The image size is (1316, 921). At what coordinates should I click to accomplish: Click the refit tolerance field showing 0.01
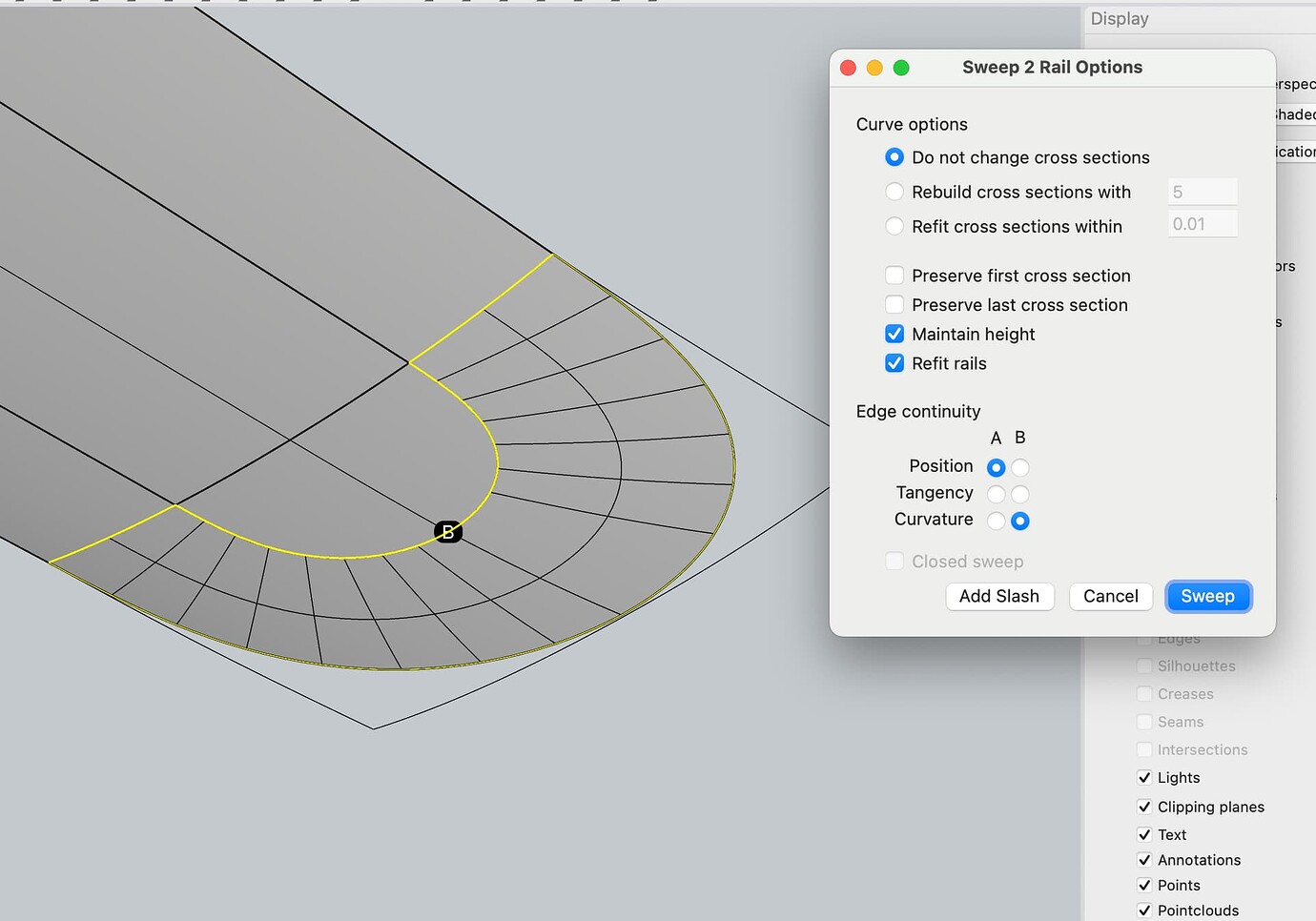click(x=1203, y=223)
